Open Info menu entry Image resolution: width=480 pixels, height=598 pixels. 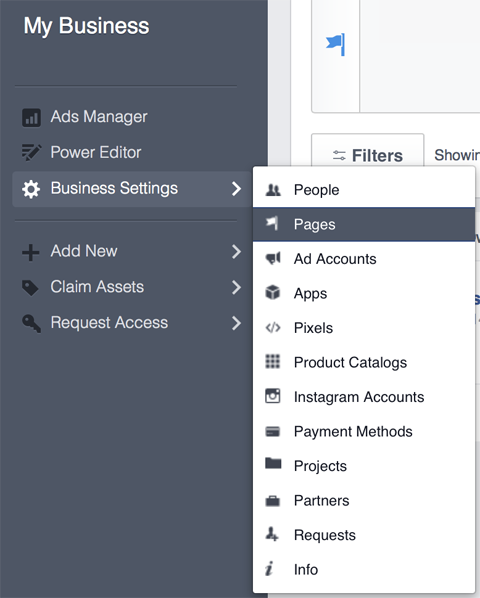click(x=364, y=569)
